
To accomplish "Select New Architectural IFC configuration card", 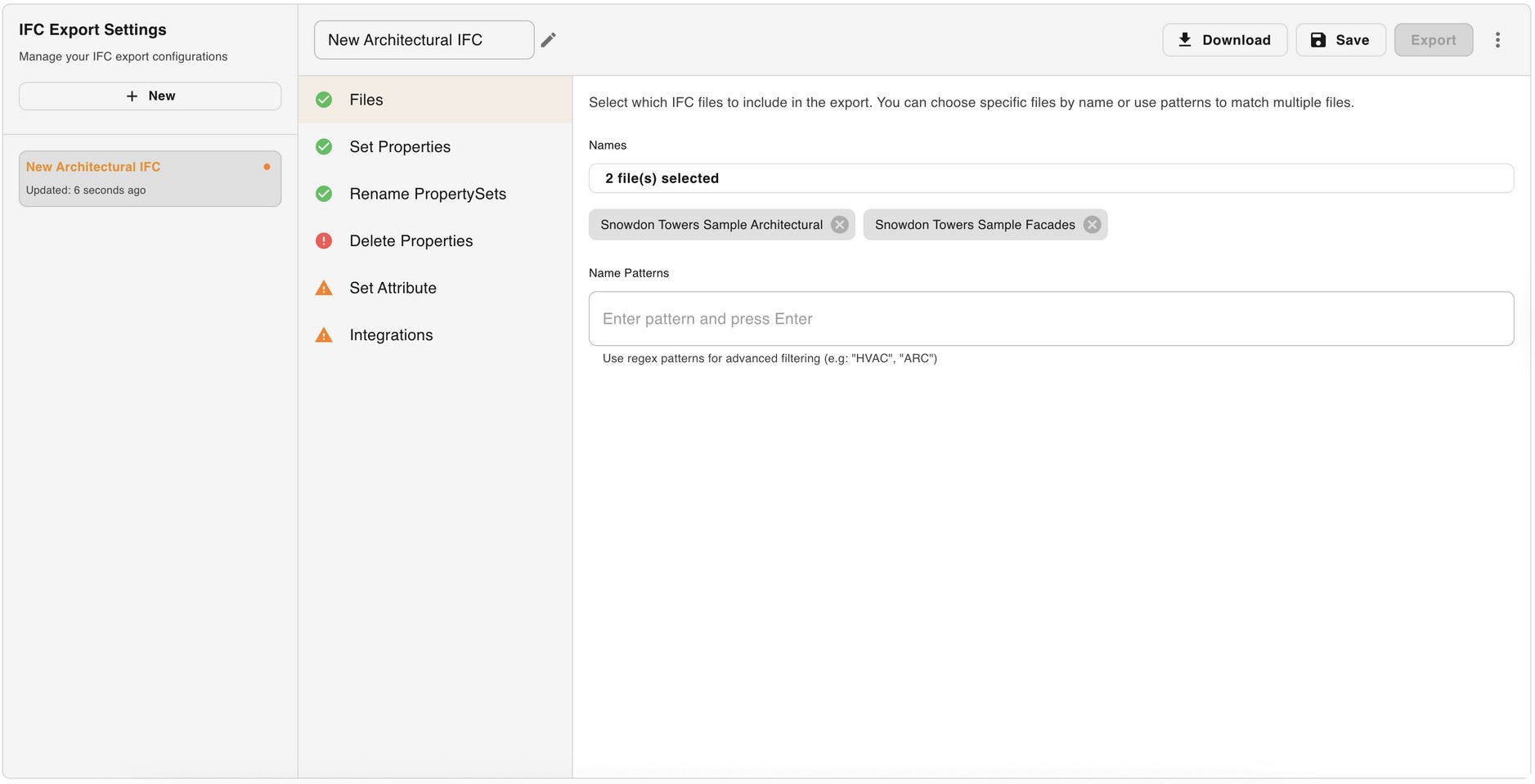I will click(x=150, y=178).
